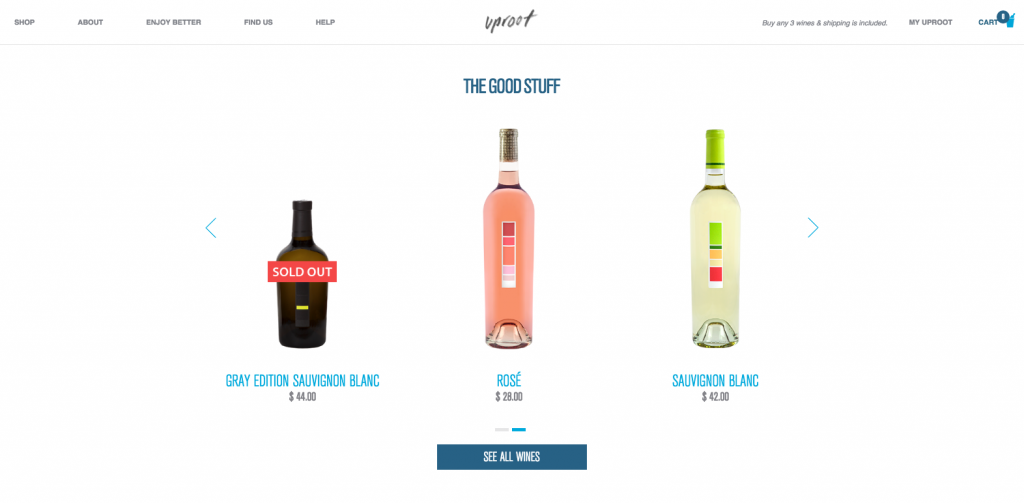Open the Enjoy Better menu
The height and width of the screenshot is (503, 1024).
click(174, 22)
